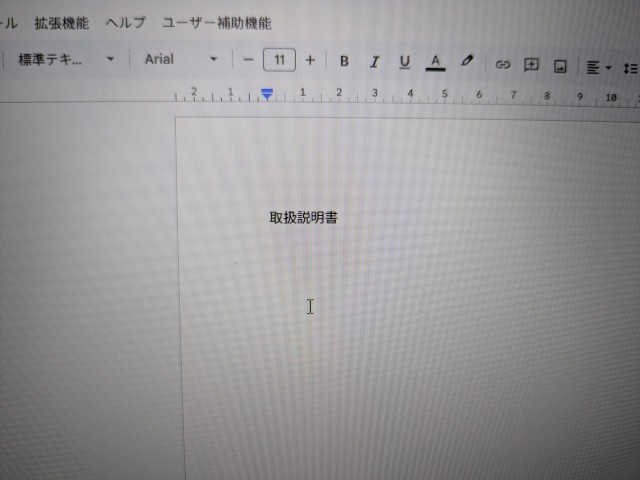Click the insert image icon
Screen dimensions: 640x480
coord(560,66)
